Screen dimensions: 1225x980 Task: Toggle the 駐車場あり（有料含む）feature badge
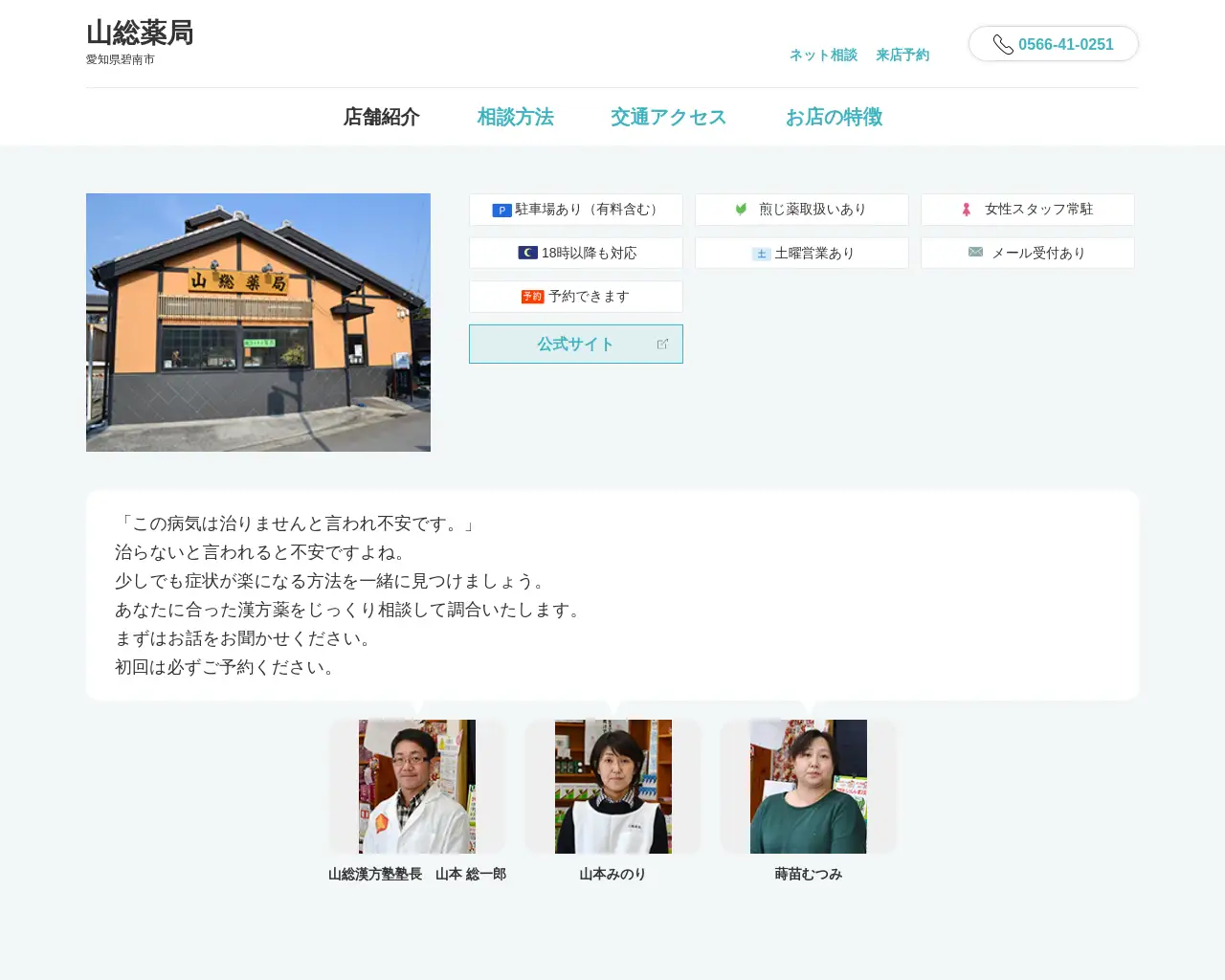pos(575,210)
